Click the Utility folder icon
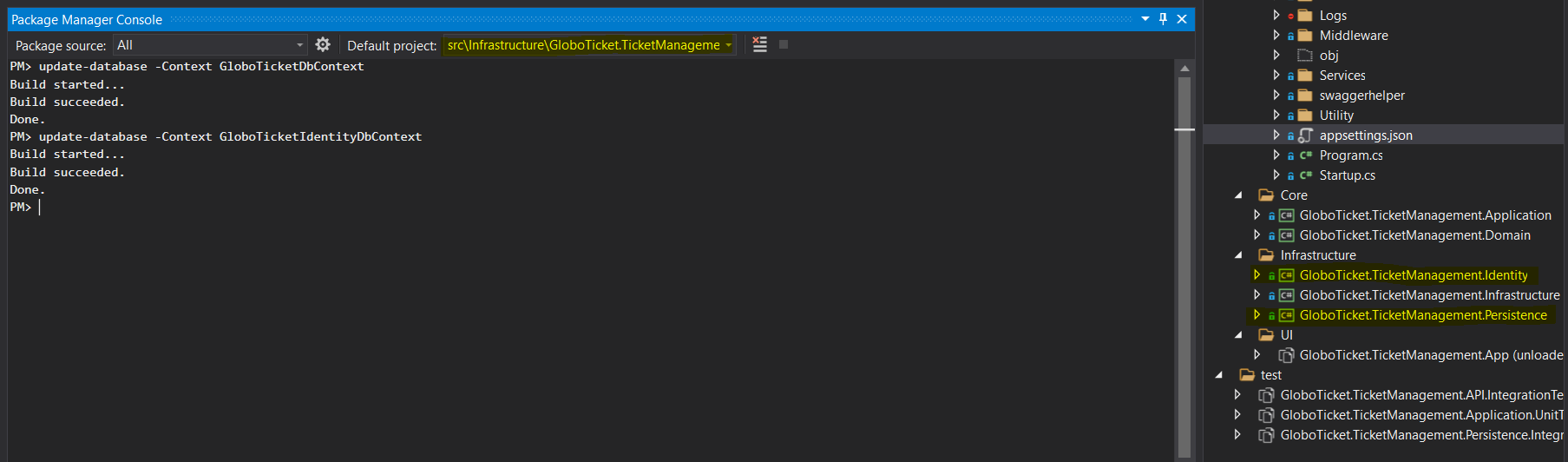1568x462 pixels. pyautogui.click(x=1305, y=115)
